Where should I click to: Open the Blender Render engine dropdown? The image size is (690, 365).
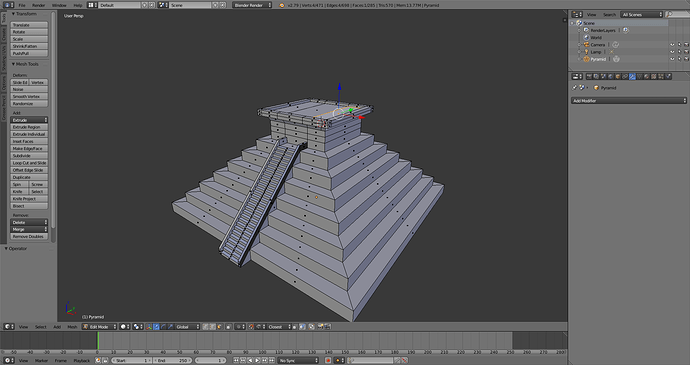click(252, 5)
